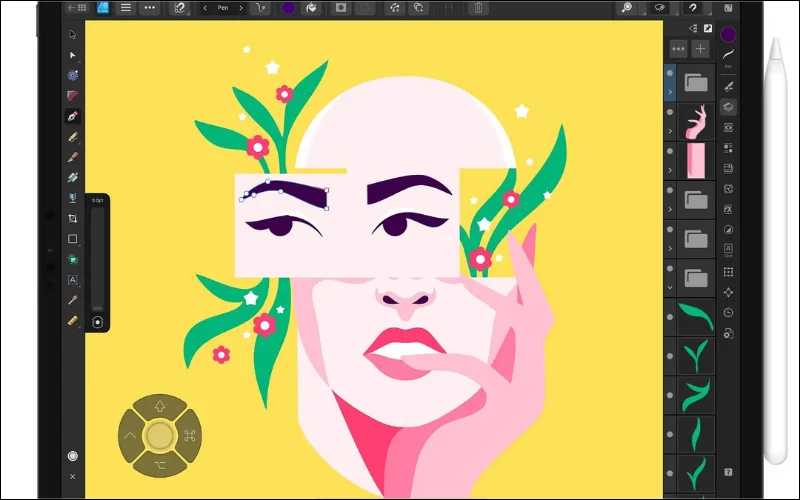Add a new layer with plus button

[x=701, y=49]
